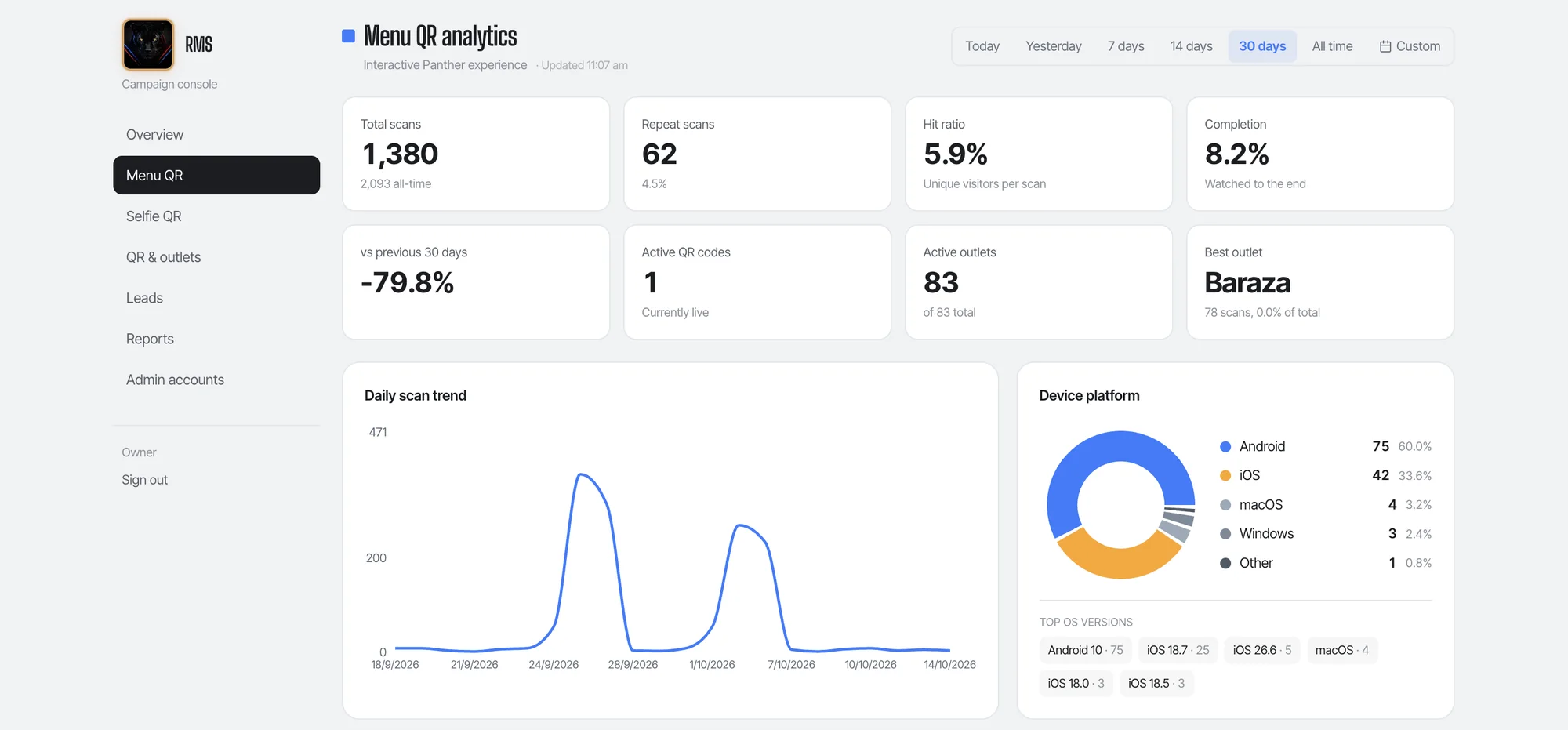
Task: Click the Completion card
Action: pyautogui.click(x=1320, y=154)
